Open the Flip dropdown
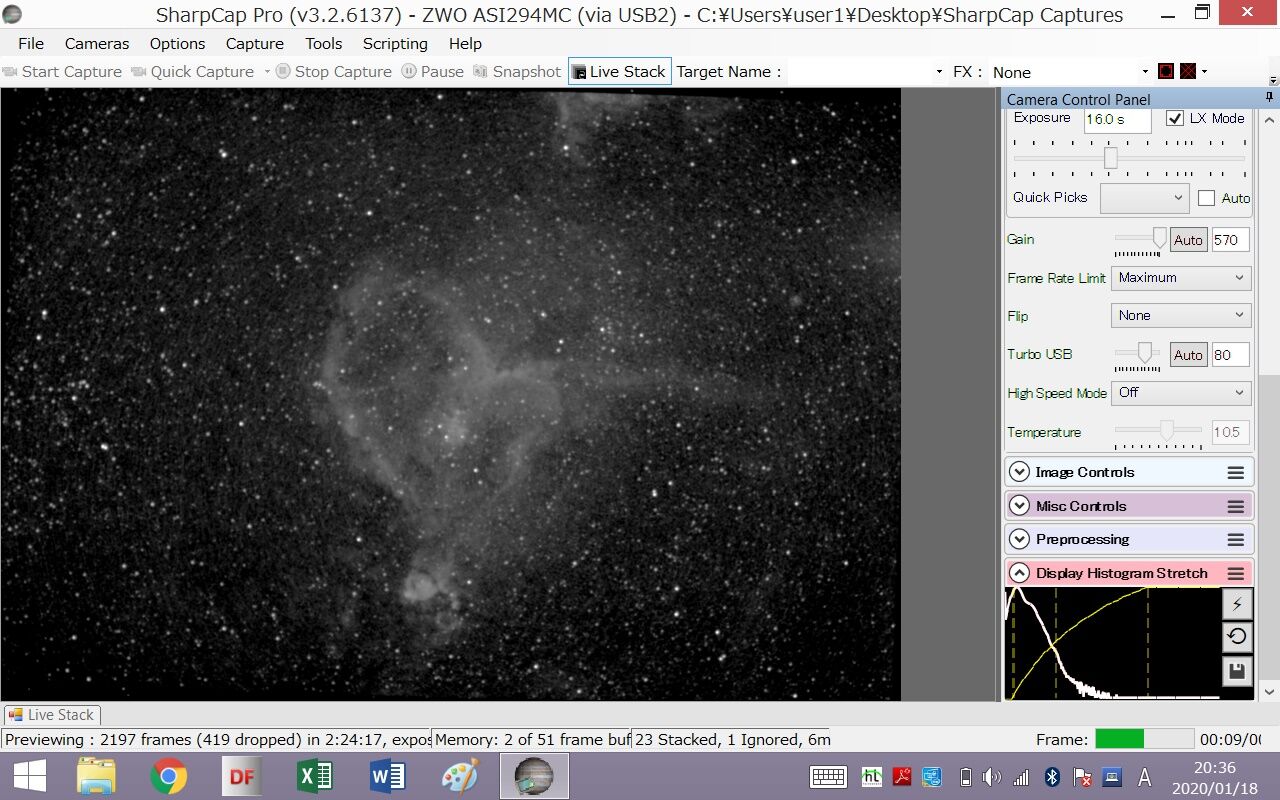Screen dimensions: 1280x800 point(1180,316)
